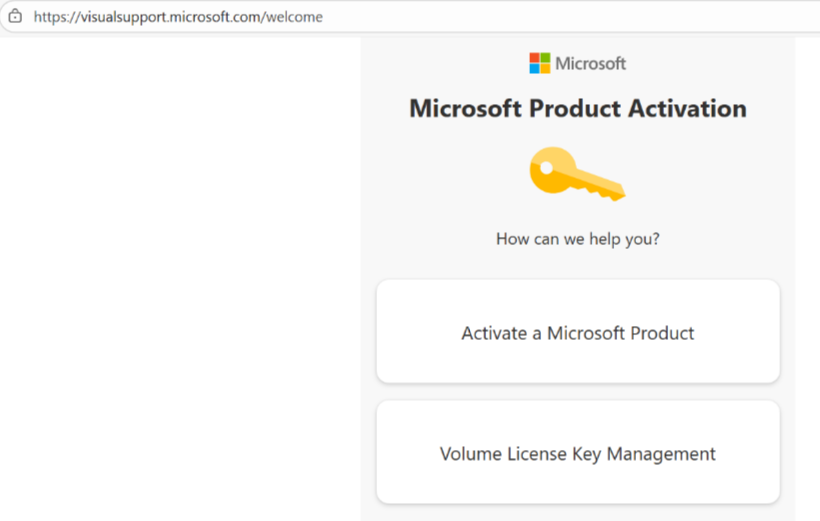Click the red square of Microsoft logo
This screenshot has height=521, width=820.
(x=534, y=58)
